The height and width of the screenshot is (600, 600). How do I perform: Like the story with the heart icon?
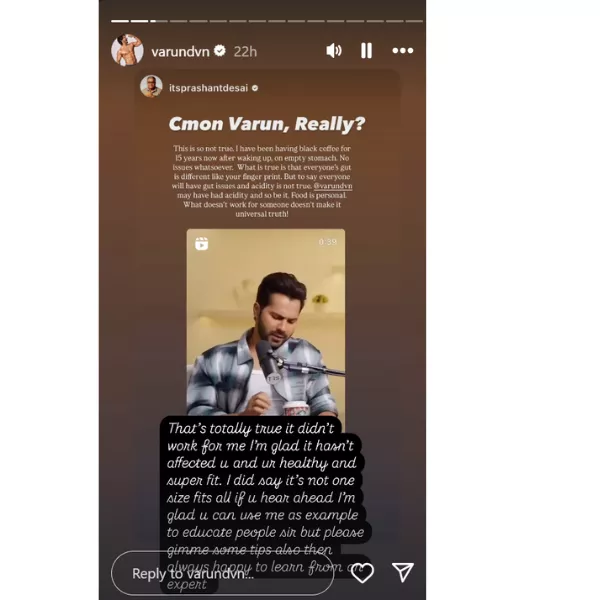(x=362, y=573)
